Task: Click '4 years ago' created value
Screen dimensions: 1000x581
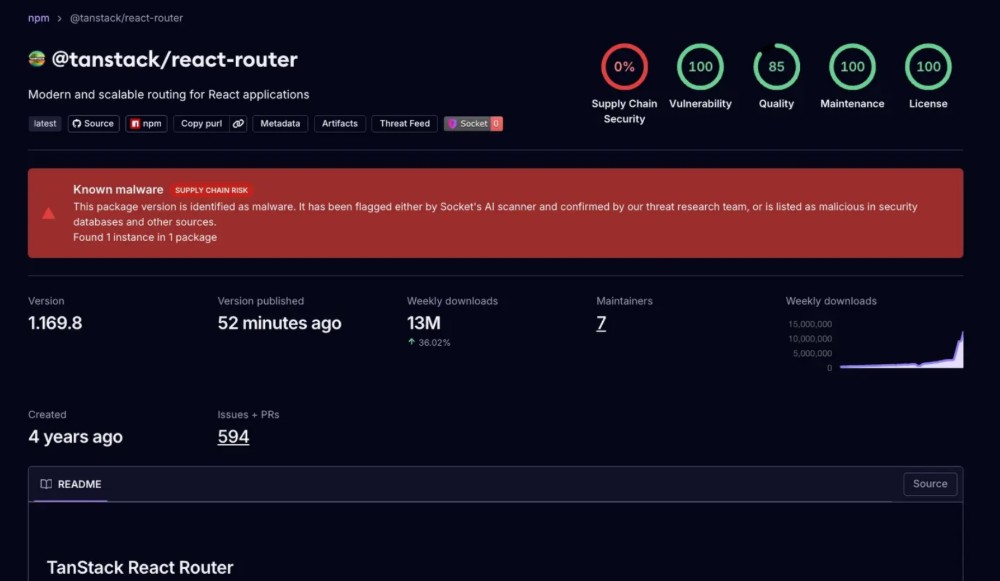Action: [x=75, y=437]
